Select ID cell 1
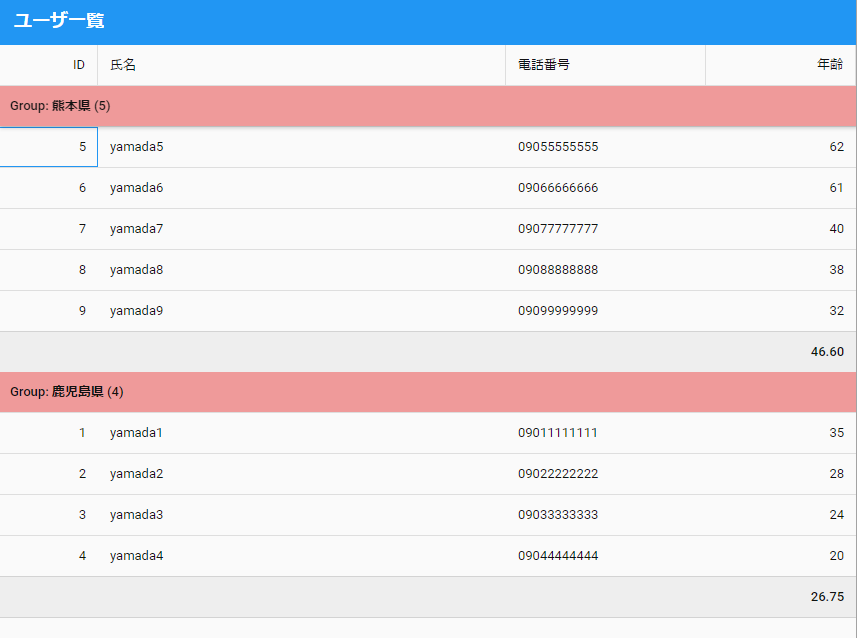Screen dimensions: 857x638 49,433
